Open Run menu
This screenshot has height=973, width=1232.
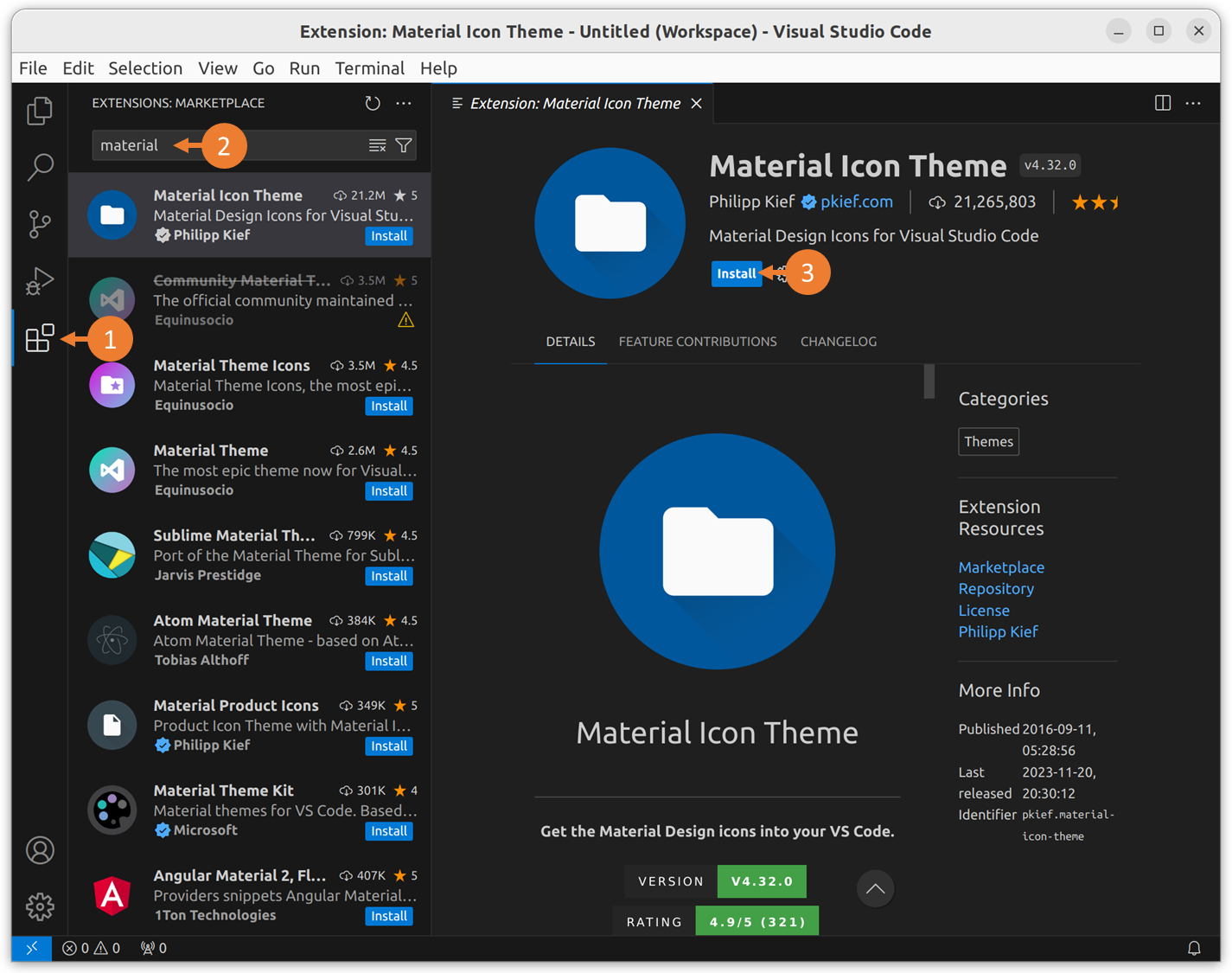pos(304,68)
